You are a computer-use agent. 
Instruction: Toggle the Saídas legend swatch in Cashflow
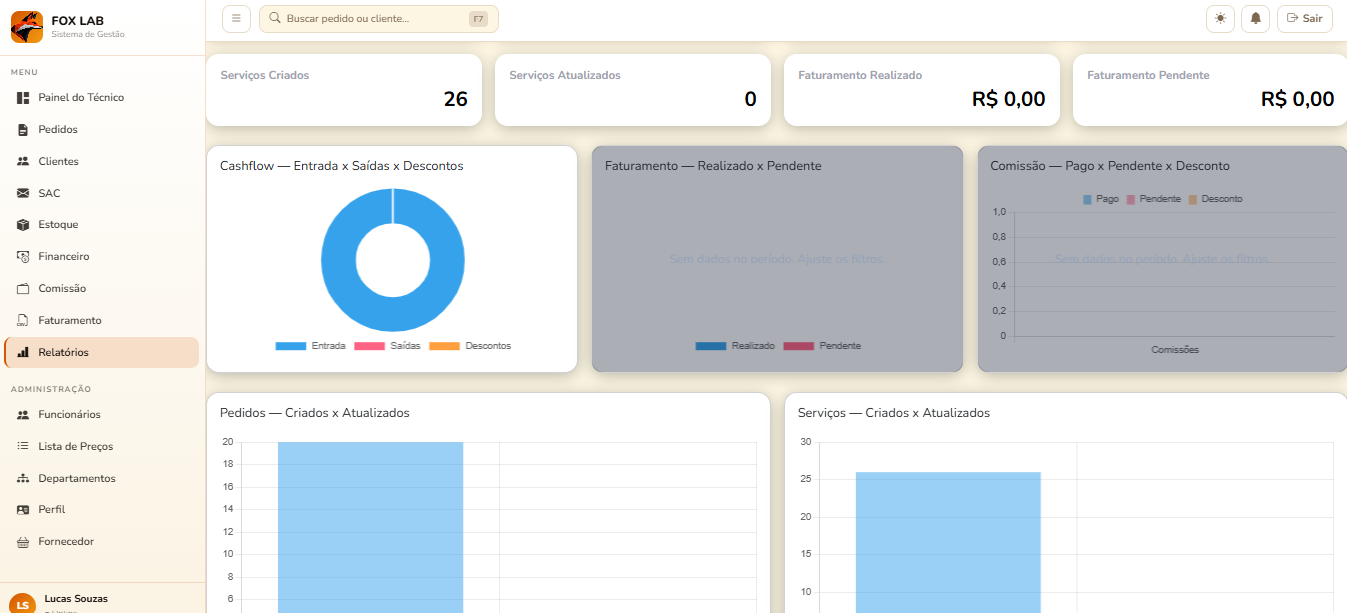tap(369, 346)
